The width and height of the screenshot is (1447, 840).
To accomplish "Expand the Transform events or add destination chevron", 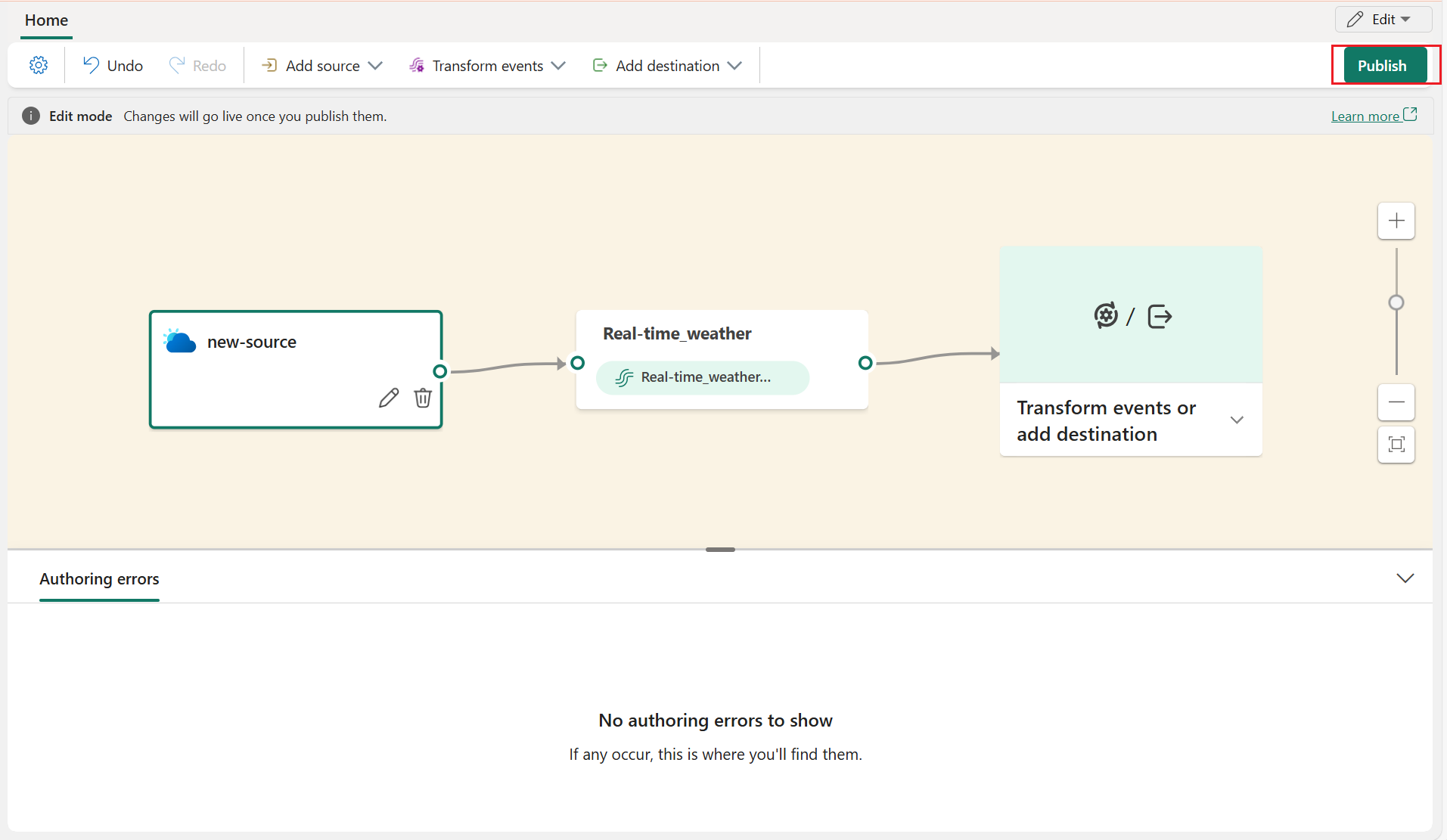I will coord(1237,420).
